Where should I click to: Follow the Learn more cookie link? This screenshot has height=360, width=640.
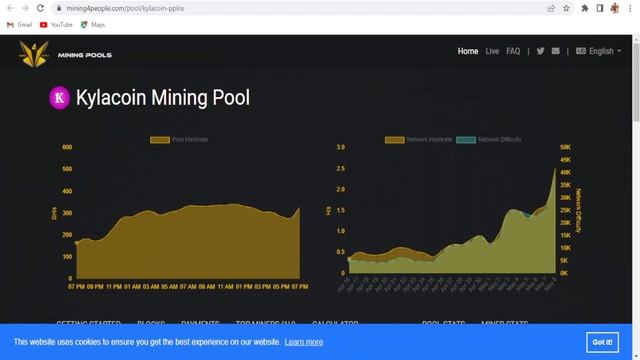304,342
